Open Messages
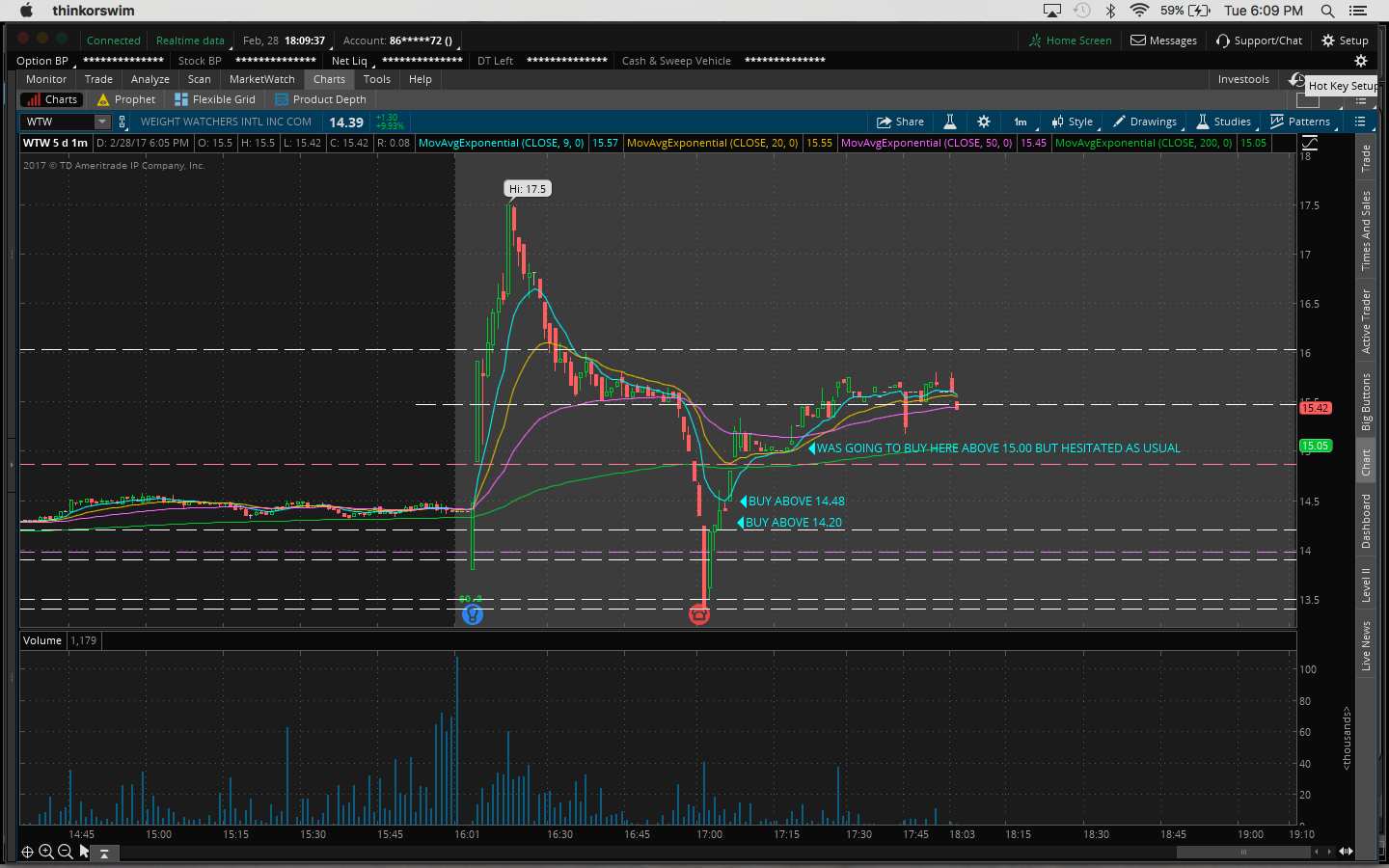1389x868 pixels. tap(1164, 41)
